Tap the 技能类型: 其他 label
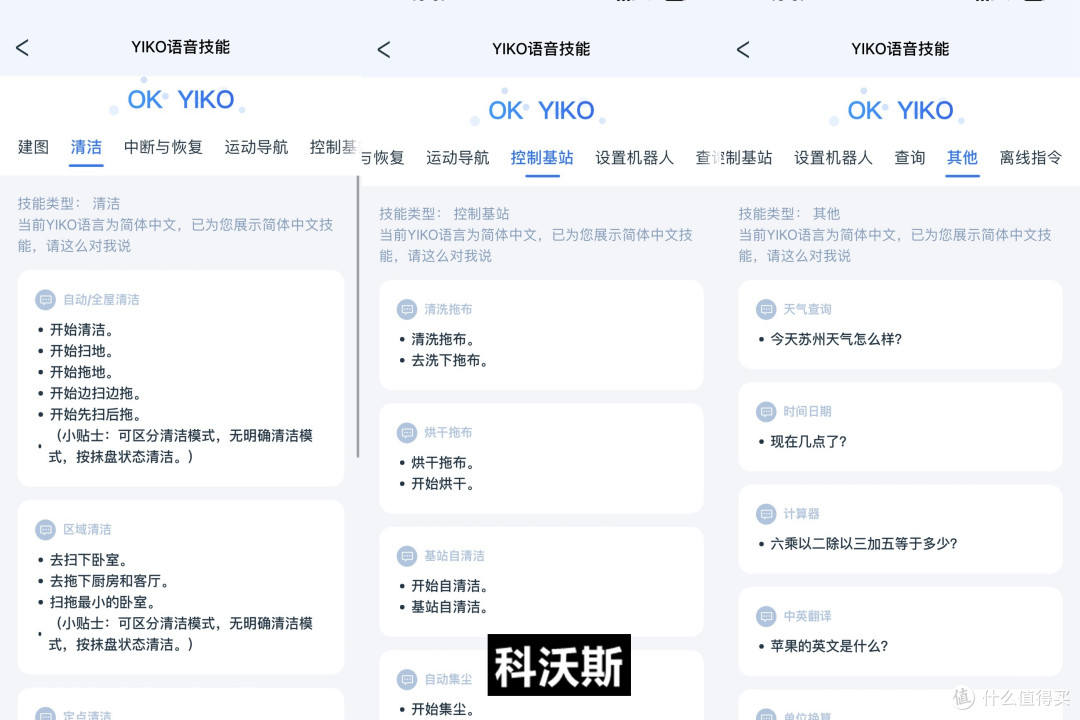Image resolution: width=1080 pixels, height=720 pixels. coord(789,214)
